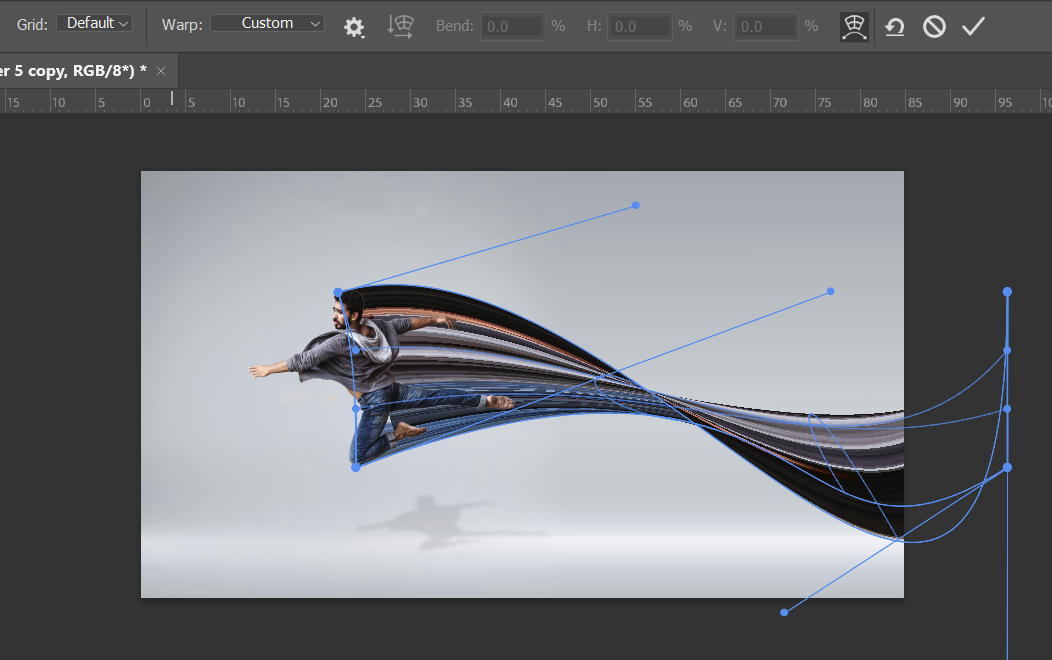
Task: Open the Grid Default dropdown
Action: click(x=95, y=23)
